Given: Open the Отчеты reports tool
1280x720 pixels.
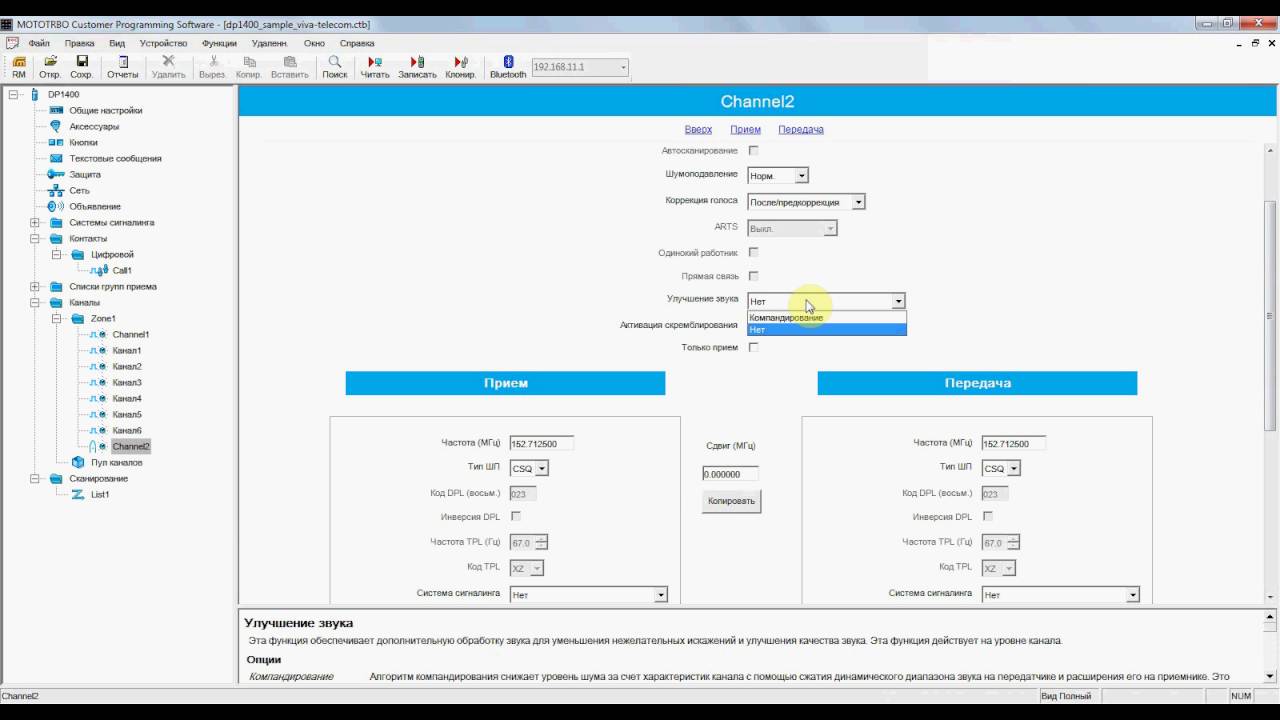Looking at the screenshot, I should (x=122, y=67).
